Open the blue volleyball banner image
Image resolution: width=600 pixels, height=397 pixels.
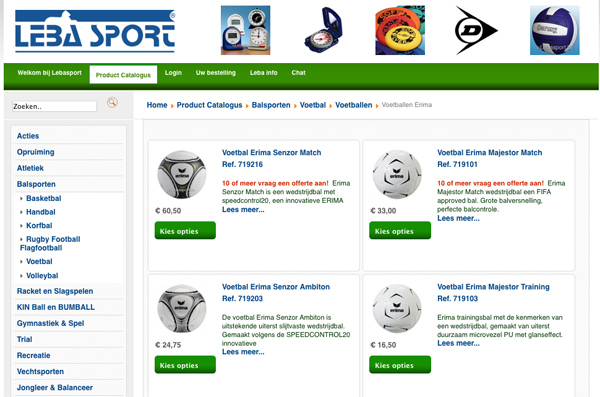coord(554,30)
